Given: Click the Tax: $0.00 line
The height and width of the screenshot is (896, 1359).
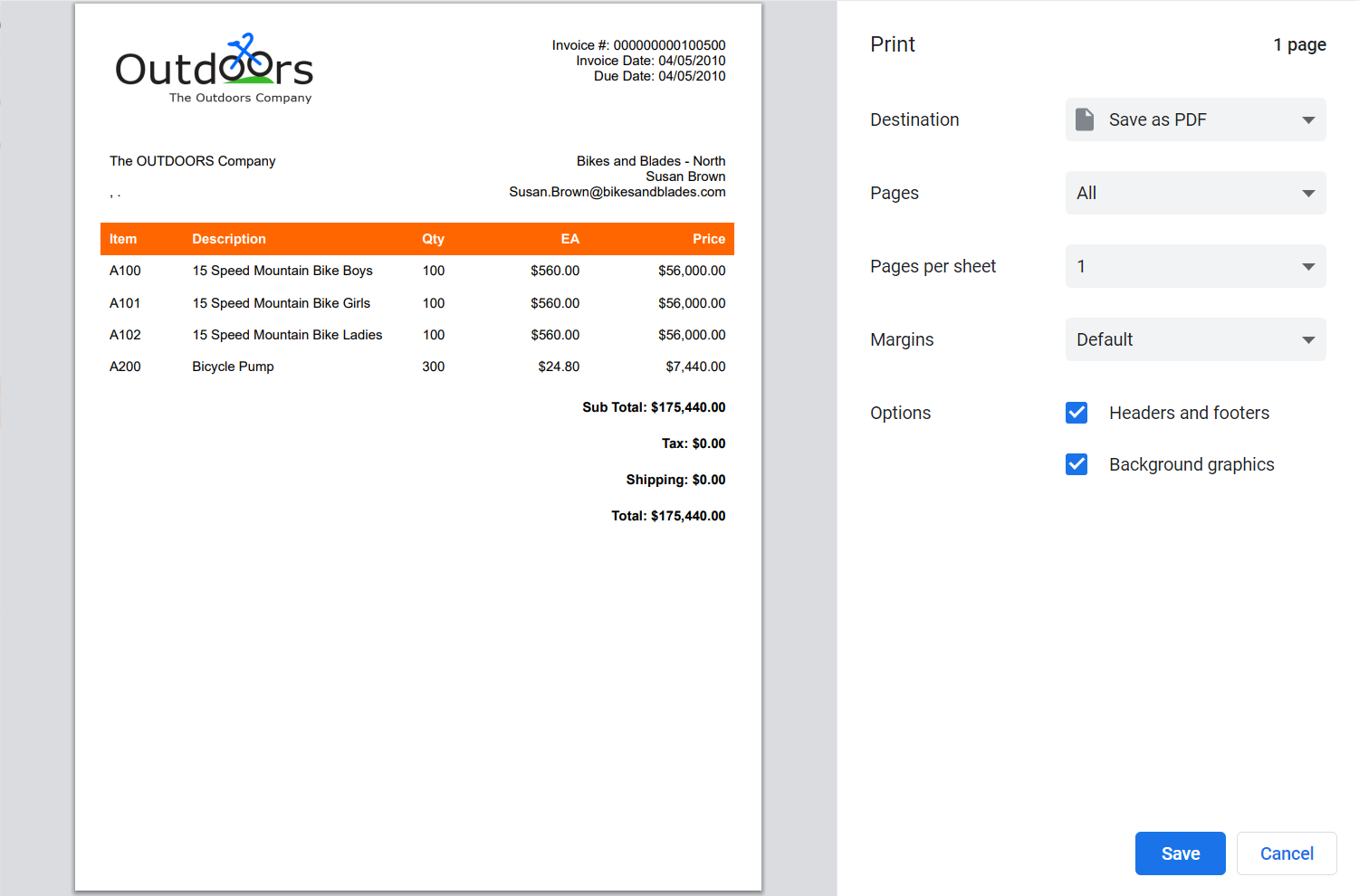Looking at the screenshot, I should tap(694, 443).
